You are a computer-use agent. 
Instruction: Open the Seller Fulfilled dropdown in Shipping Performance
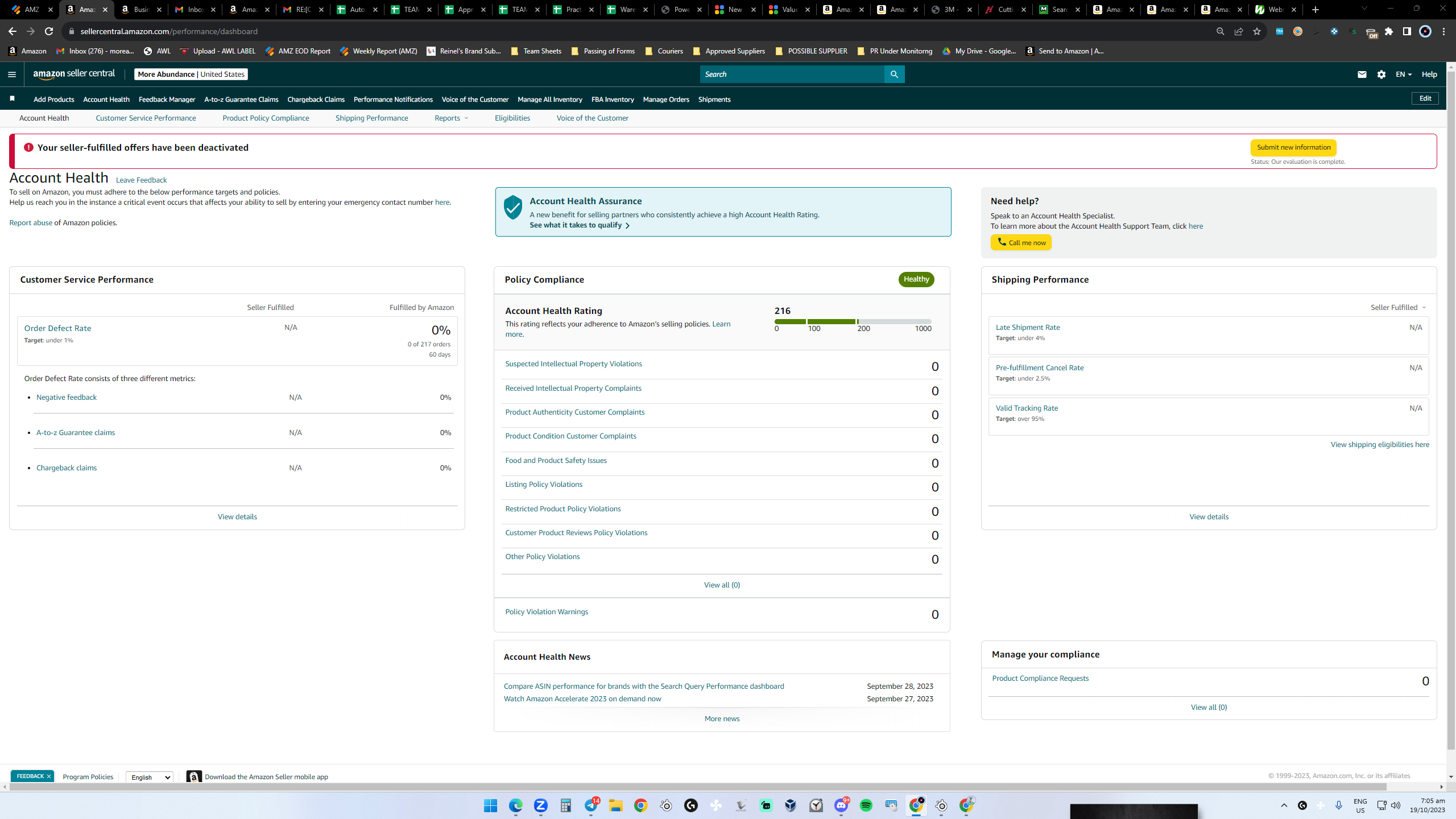(1398, 308)
